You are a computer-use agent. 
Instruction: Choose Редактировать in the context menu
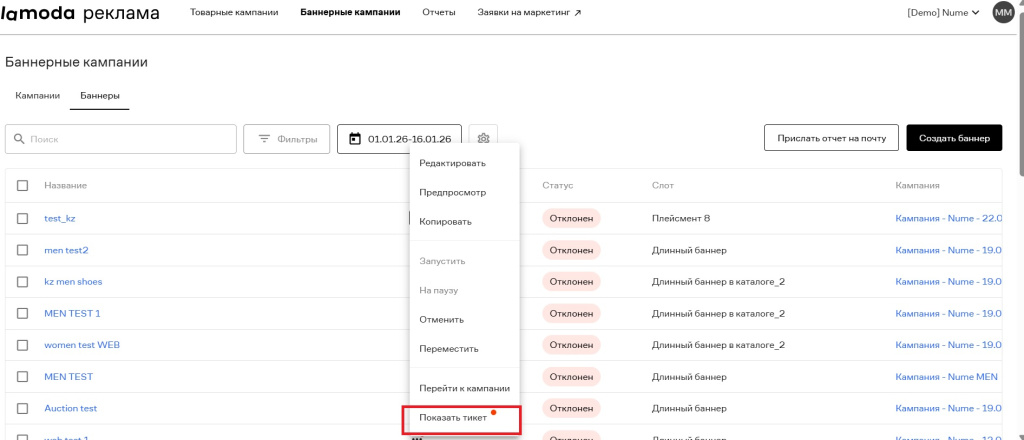pos(453,163)
